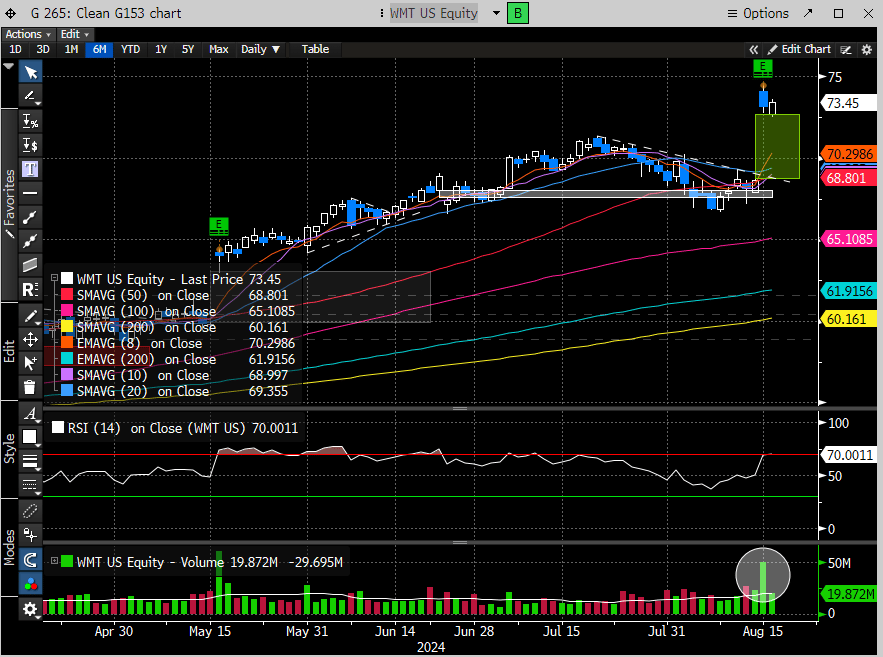Collapse panel with double chevron icon
The image size is (883, 657).
coord(753,50)
